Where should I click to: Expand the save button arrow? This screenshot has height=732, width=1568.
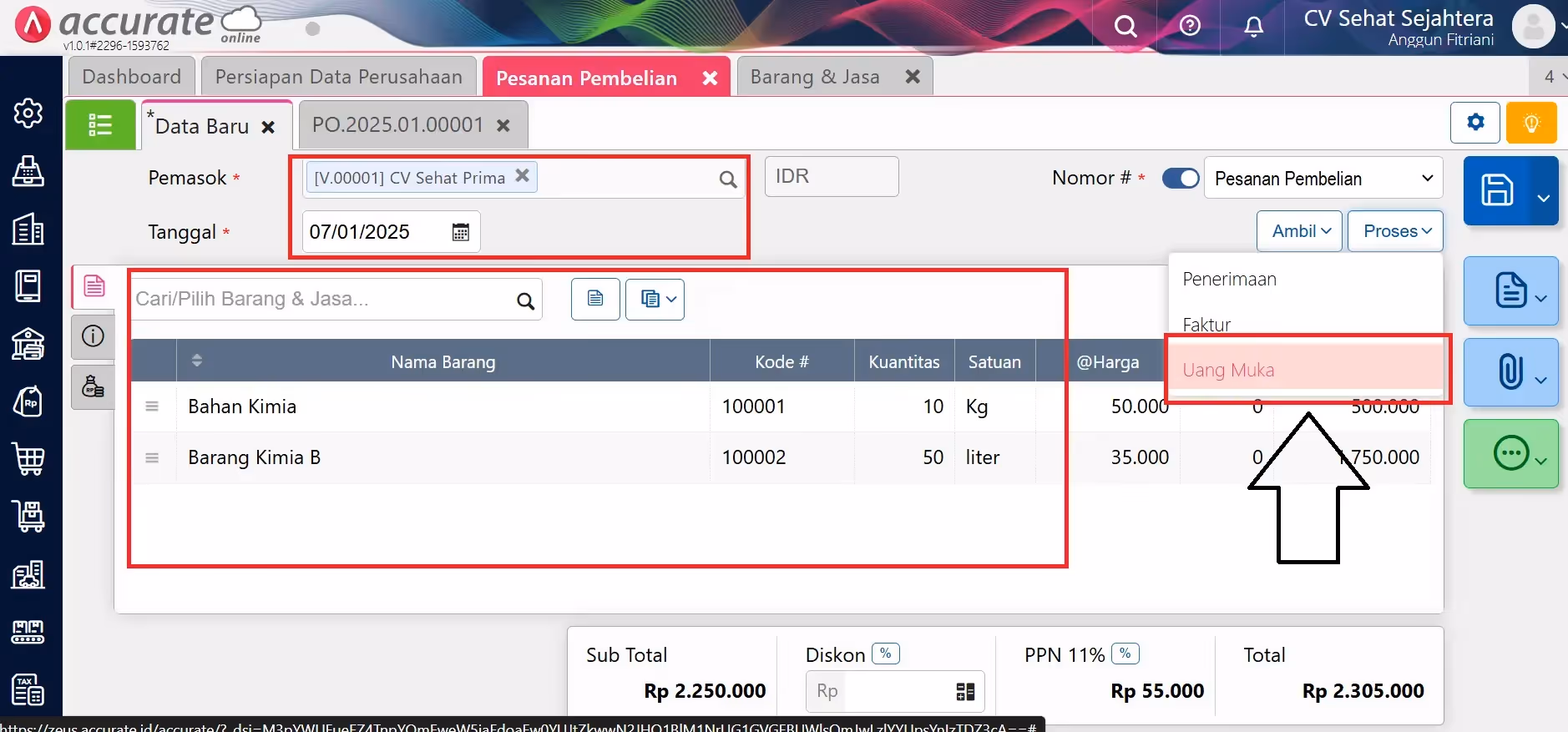point(1544,198)
